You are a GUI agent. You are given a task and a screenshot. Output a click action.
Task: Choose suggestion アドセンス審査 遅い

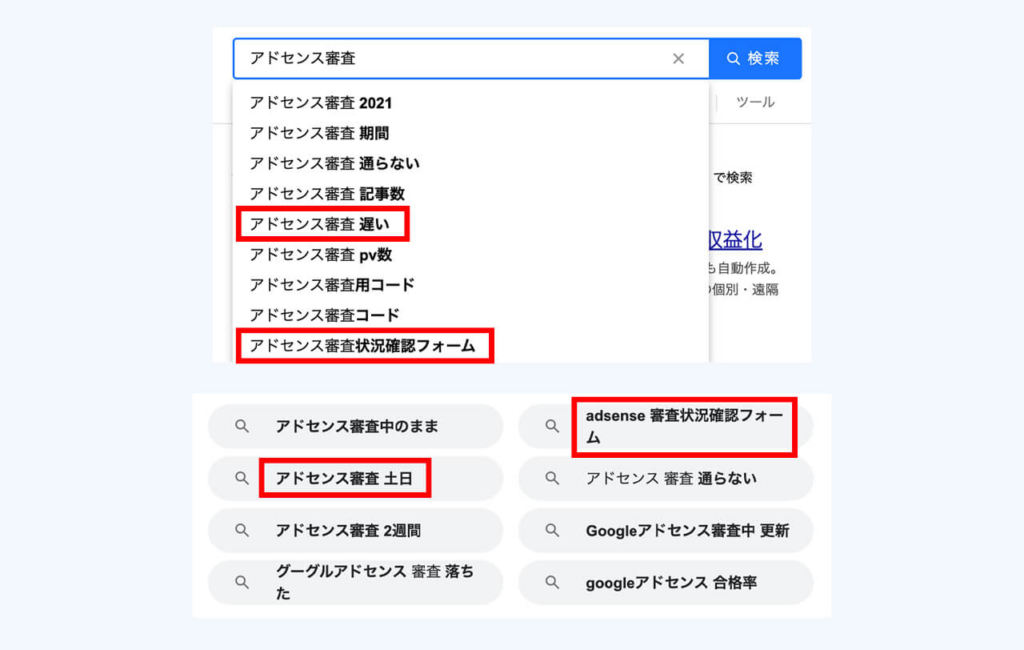(x=470, y=224)
